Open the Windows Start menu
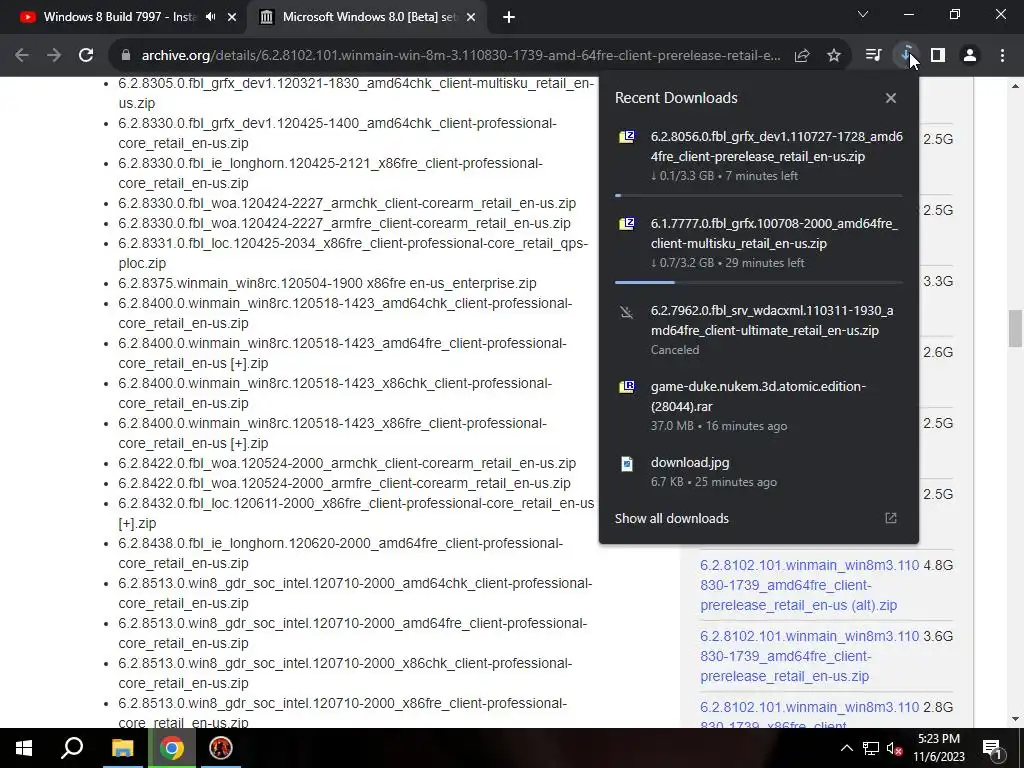 click(x=24, y=748)
